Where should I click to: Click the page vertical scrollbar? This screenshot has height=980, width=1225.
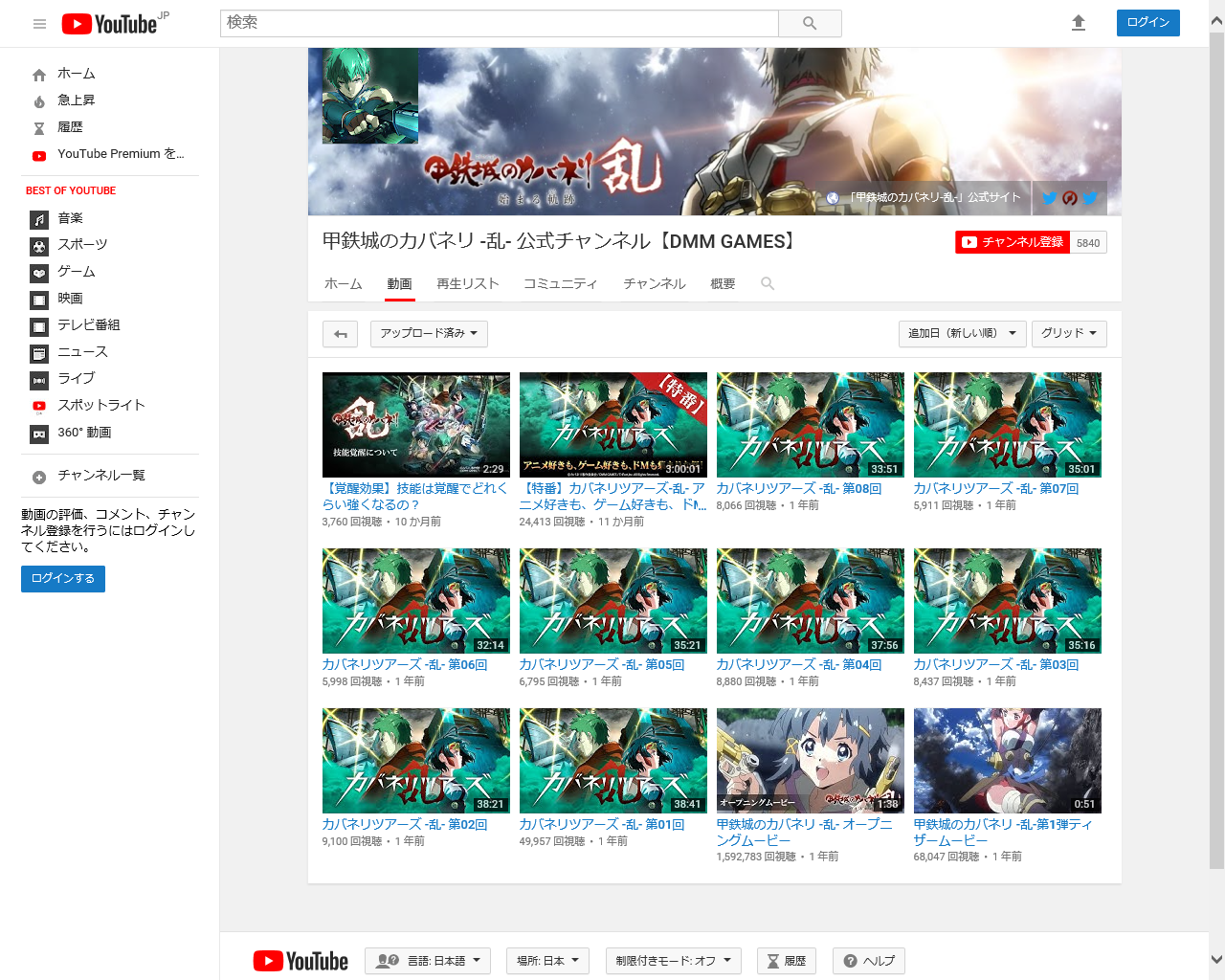[1216, 450]
